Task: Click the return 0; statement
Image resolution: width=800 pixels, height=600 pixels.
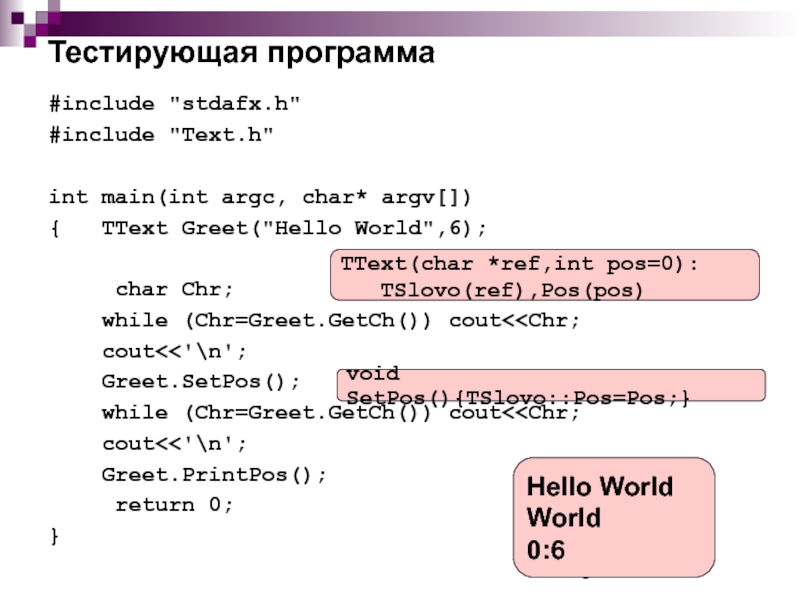Action: pos(174,505)
